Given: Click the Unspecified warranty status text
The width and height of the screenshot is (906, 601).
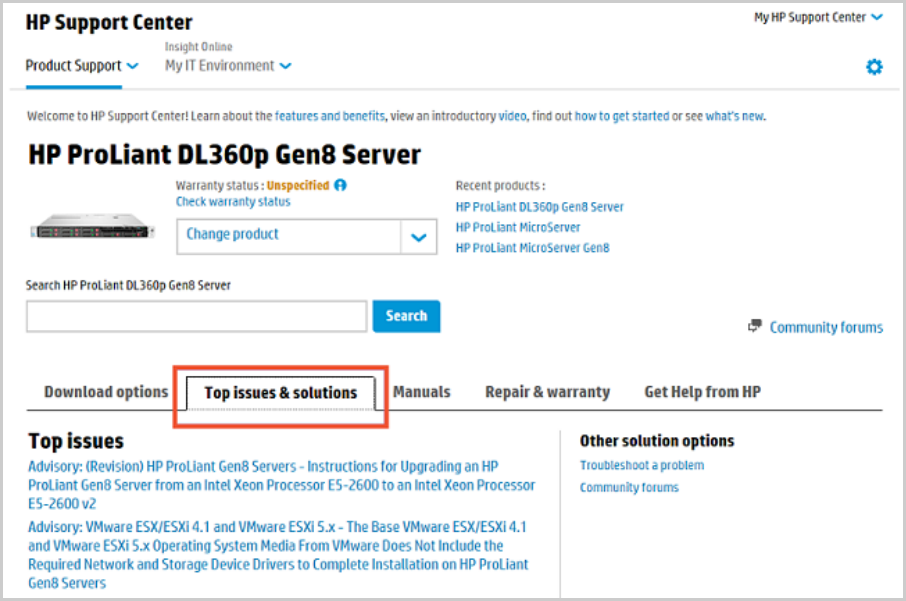Looking at the screenshot, I should (298, 186).
